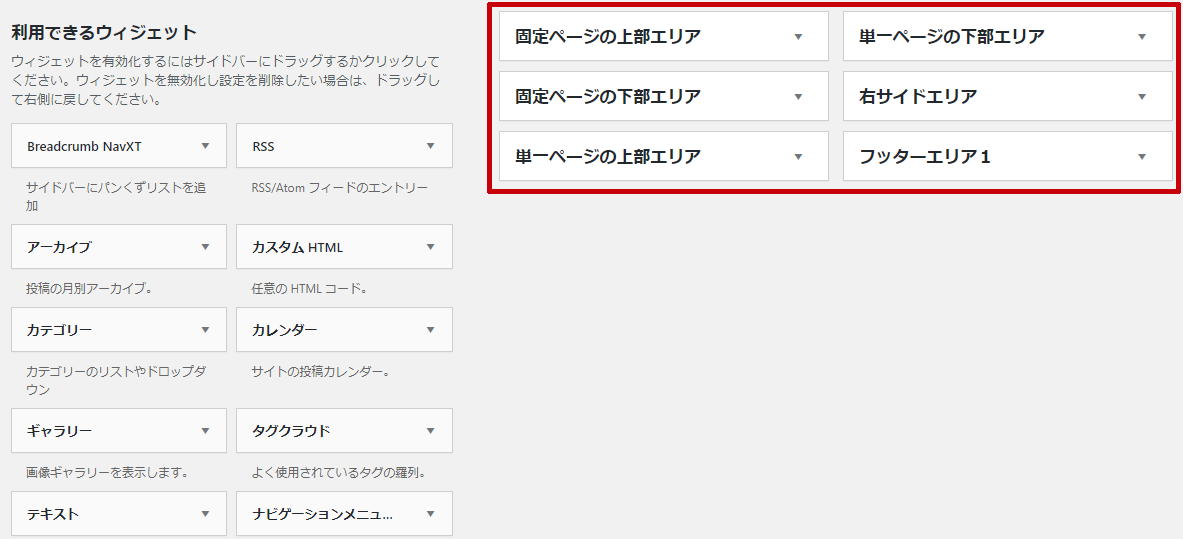
Task: Expand the フッターエリア１ sidebar arrow
Action: coord(1142,157)
